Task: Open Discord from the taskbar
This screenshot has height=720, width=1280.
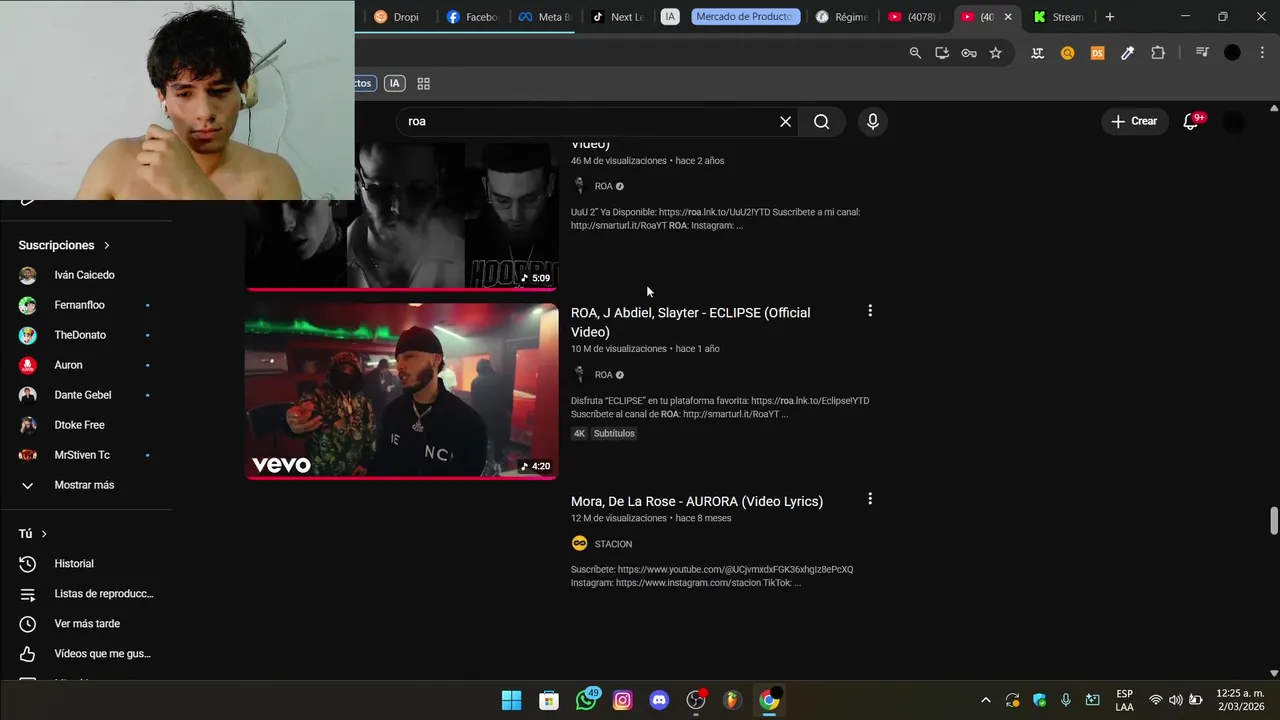Action: pyautogui.click(x=659, y=700)
